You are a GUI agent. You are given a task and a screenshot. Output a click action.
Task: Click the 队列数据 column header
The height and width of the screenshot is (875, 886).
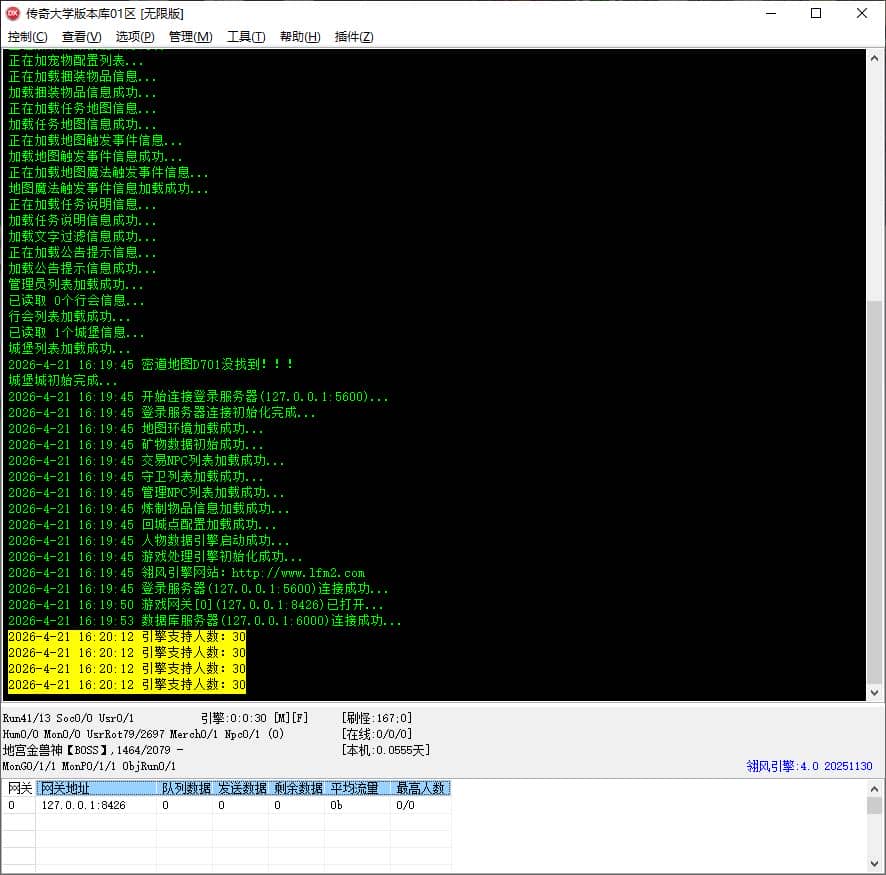[x=184, y=788]
